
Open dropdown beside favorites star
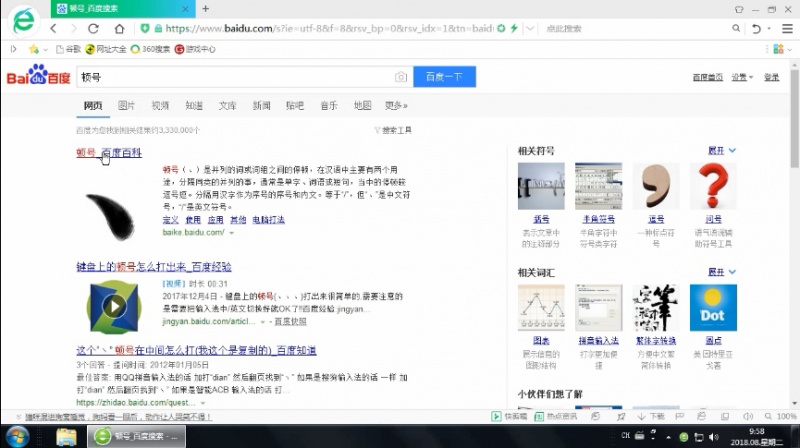click(45, 49)
